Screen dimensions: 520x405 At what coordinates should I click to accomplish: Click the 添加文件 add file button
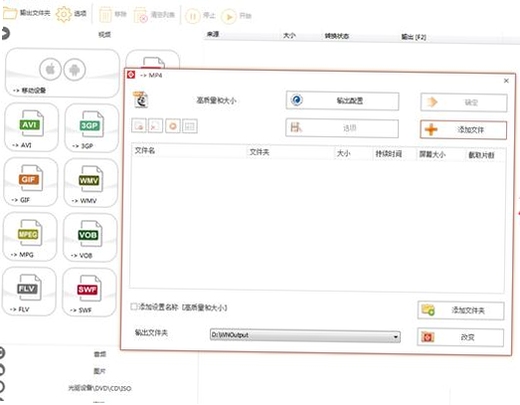463,130
